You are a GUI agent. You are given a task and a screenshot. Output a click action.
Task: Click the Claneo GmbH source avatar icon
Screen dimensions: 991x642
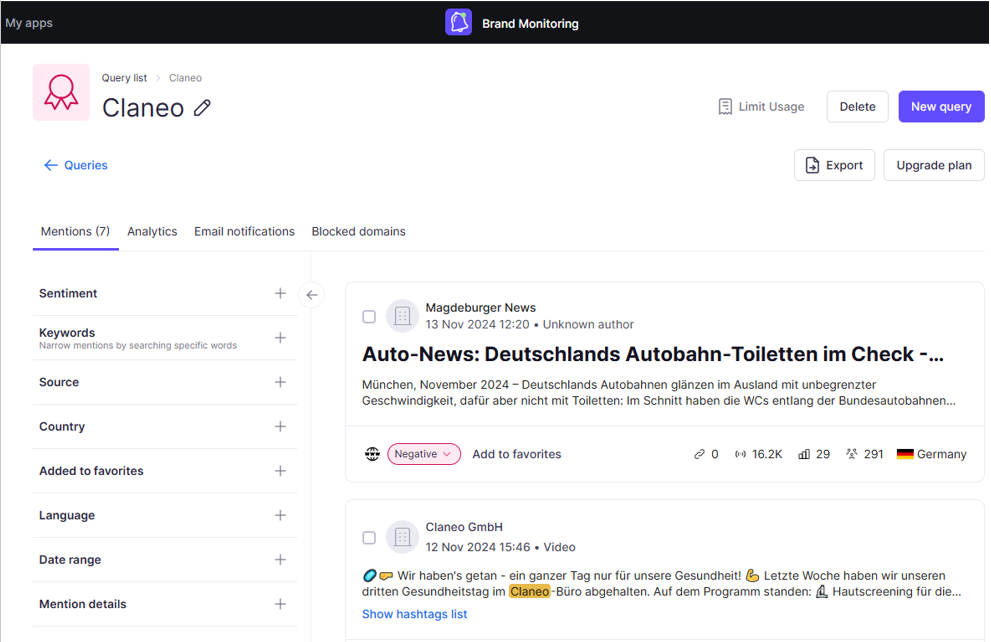click(x=402, y=536)
